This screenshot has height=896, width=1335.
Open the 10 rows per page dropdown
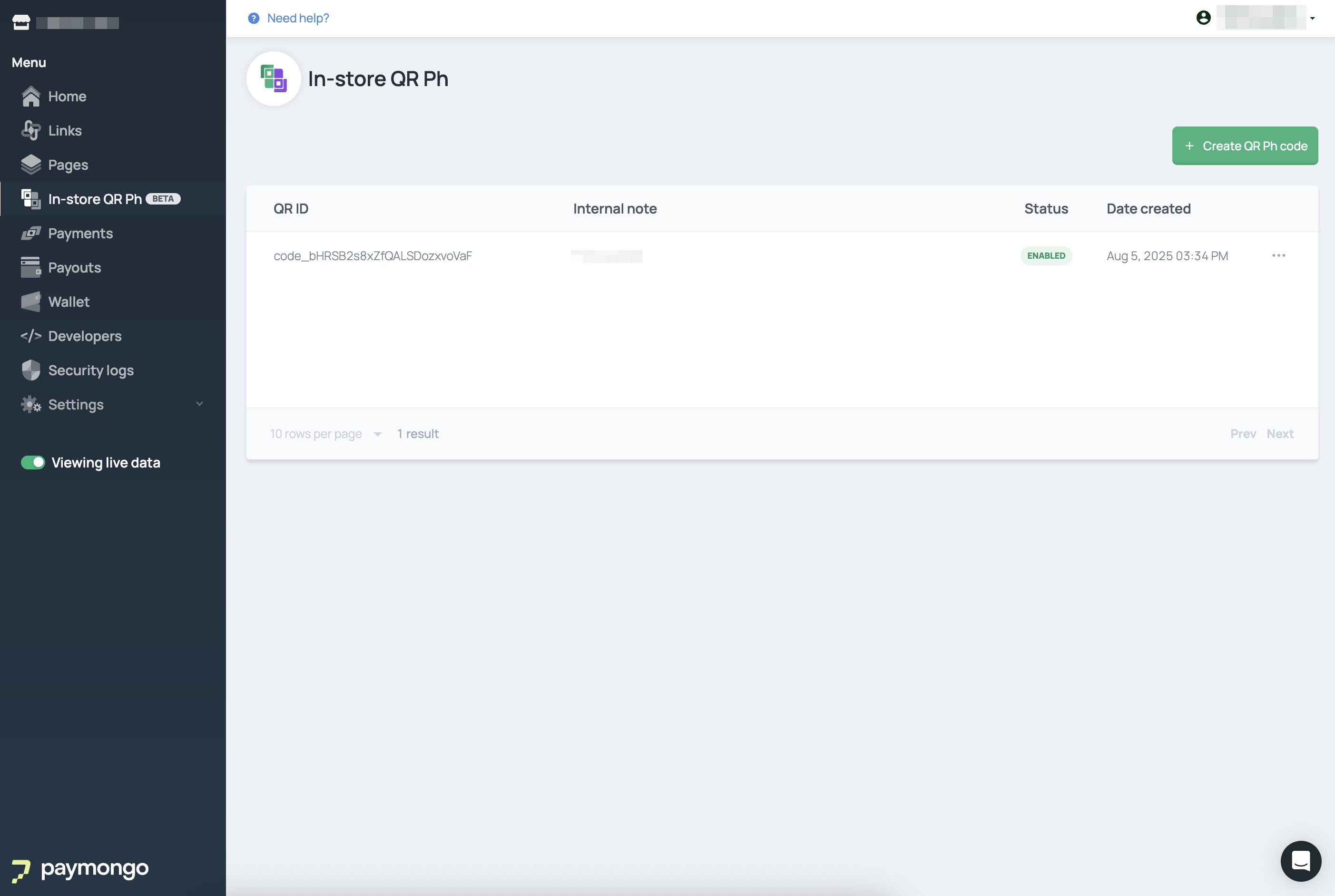(326, 434)
